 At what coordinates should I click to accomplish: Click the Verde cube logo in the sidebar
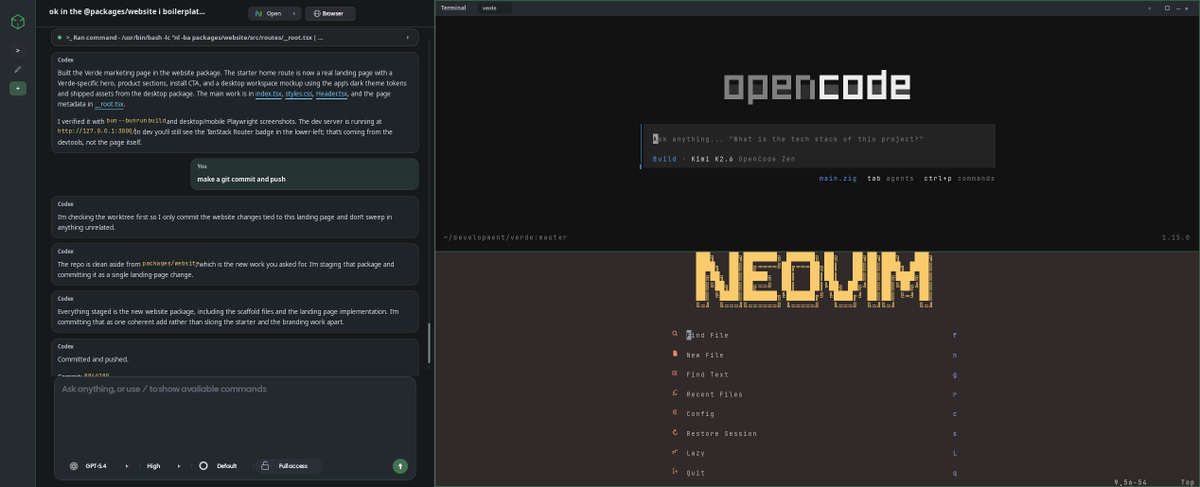[17, 22]
